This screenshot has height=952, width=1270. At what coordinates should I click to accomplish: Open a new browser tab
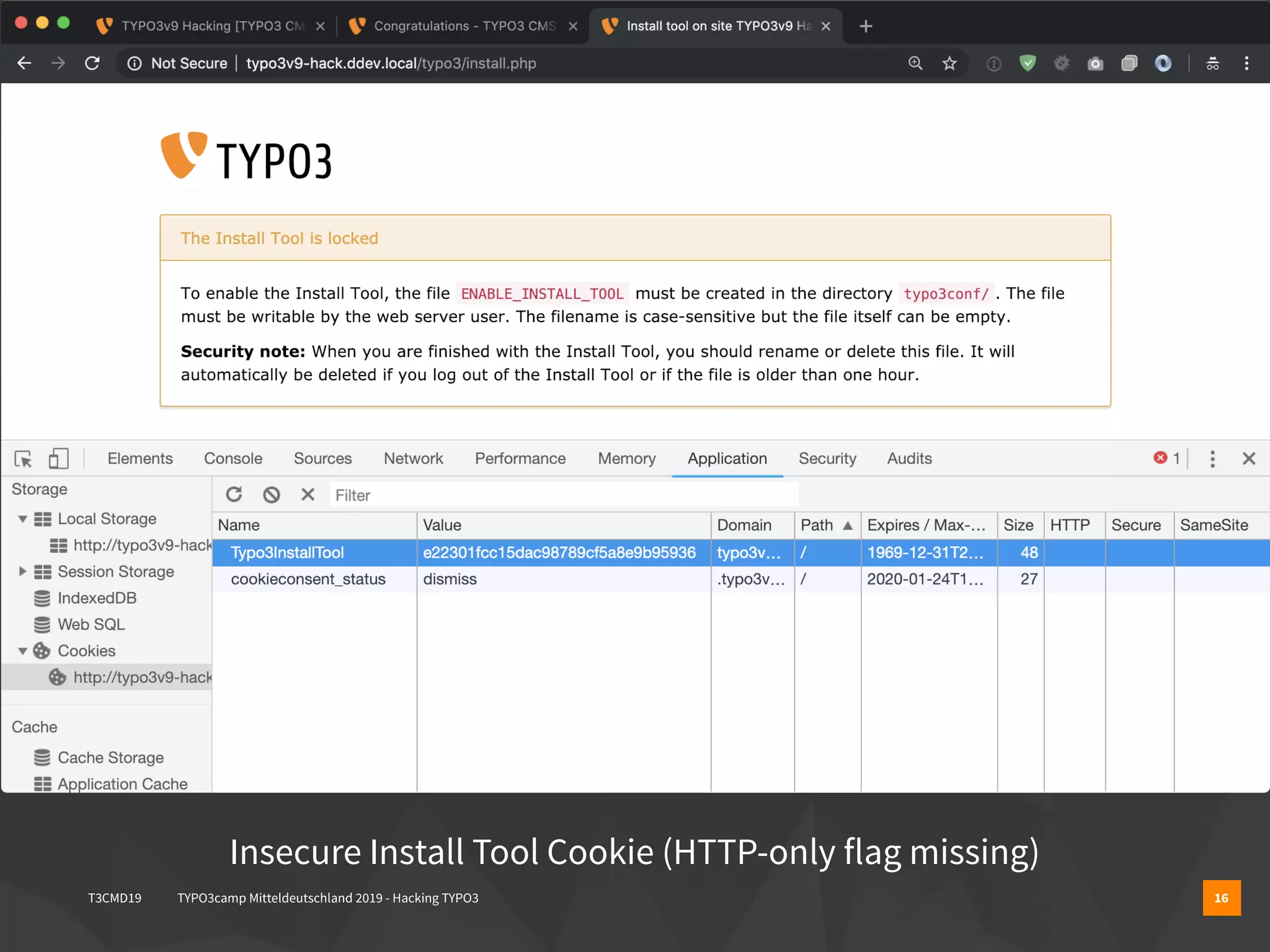[866, 26]
